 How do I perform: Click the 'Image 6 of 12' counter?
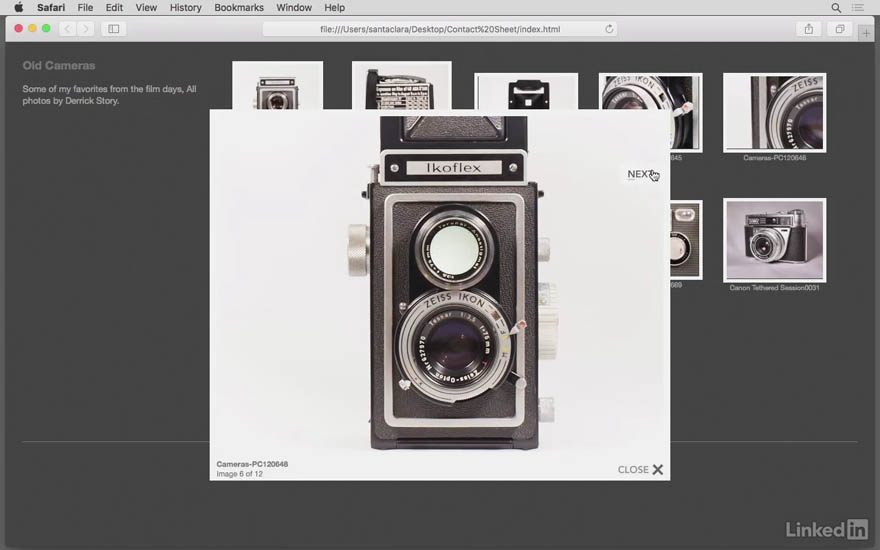(x=240, y=474)
